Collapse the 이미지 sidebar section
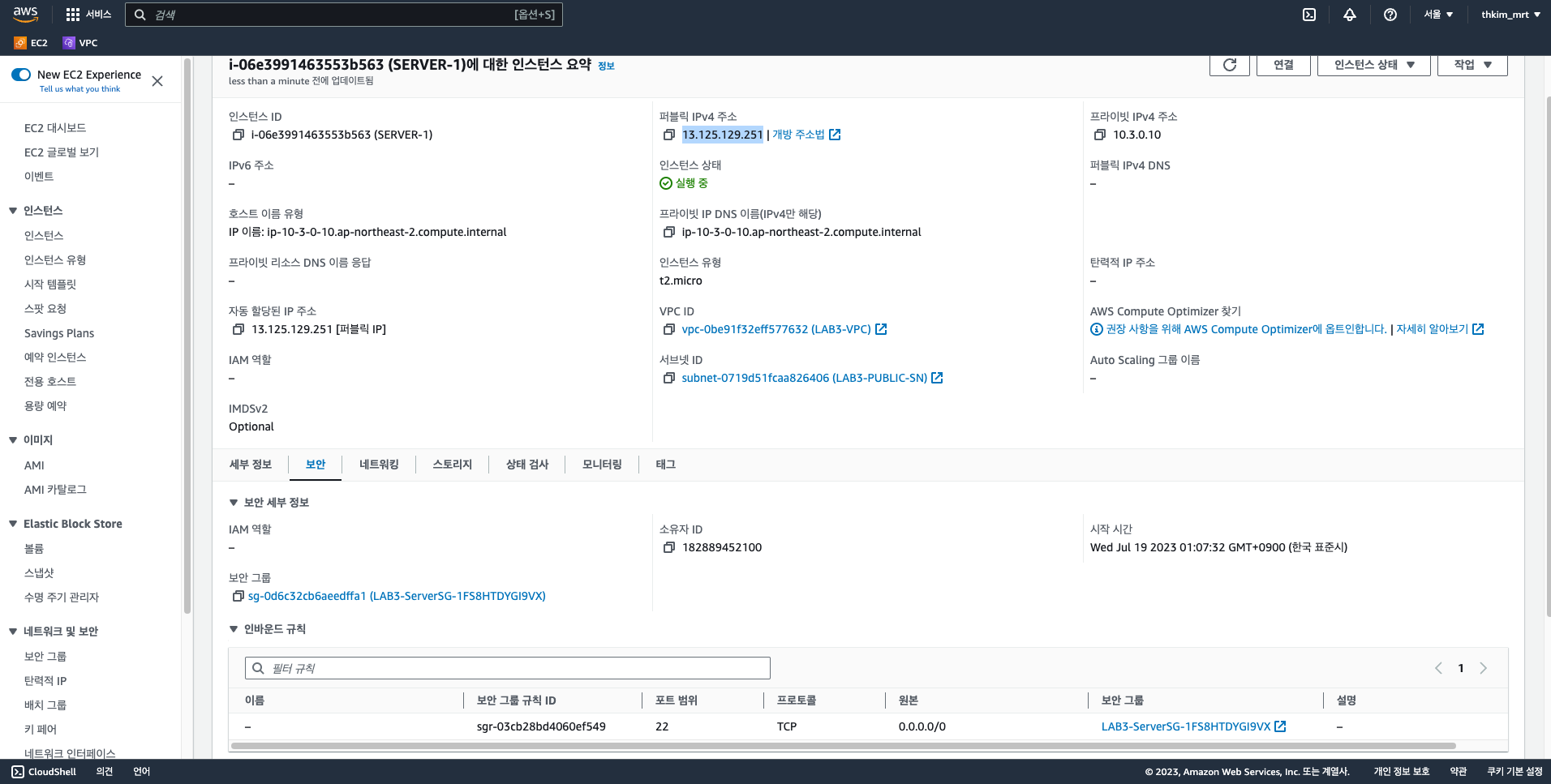Viewport: 1551px width, 784px height. coord(13,440)
